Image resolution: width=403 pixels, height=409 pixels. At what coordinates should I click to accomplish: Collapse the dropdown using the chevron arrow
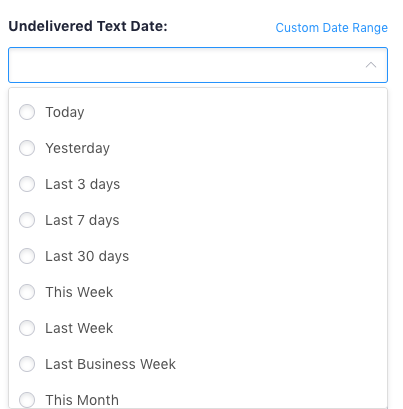(371, 65)
